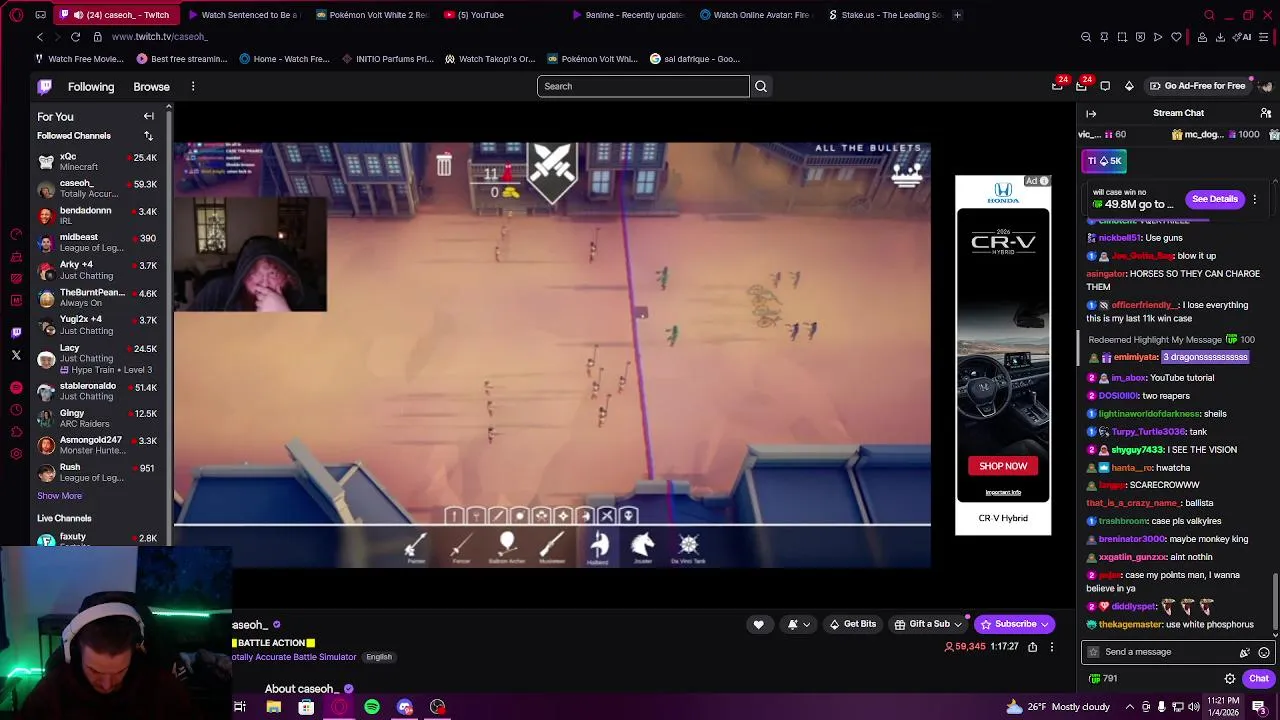Open the 26°F Mostly cloudy weather widget
The width and height of the screenshot is (1280, 720).
pyautogui.click(x=1058, y=707)
